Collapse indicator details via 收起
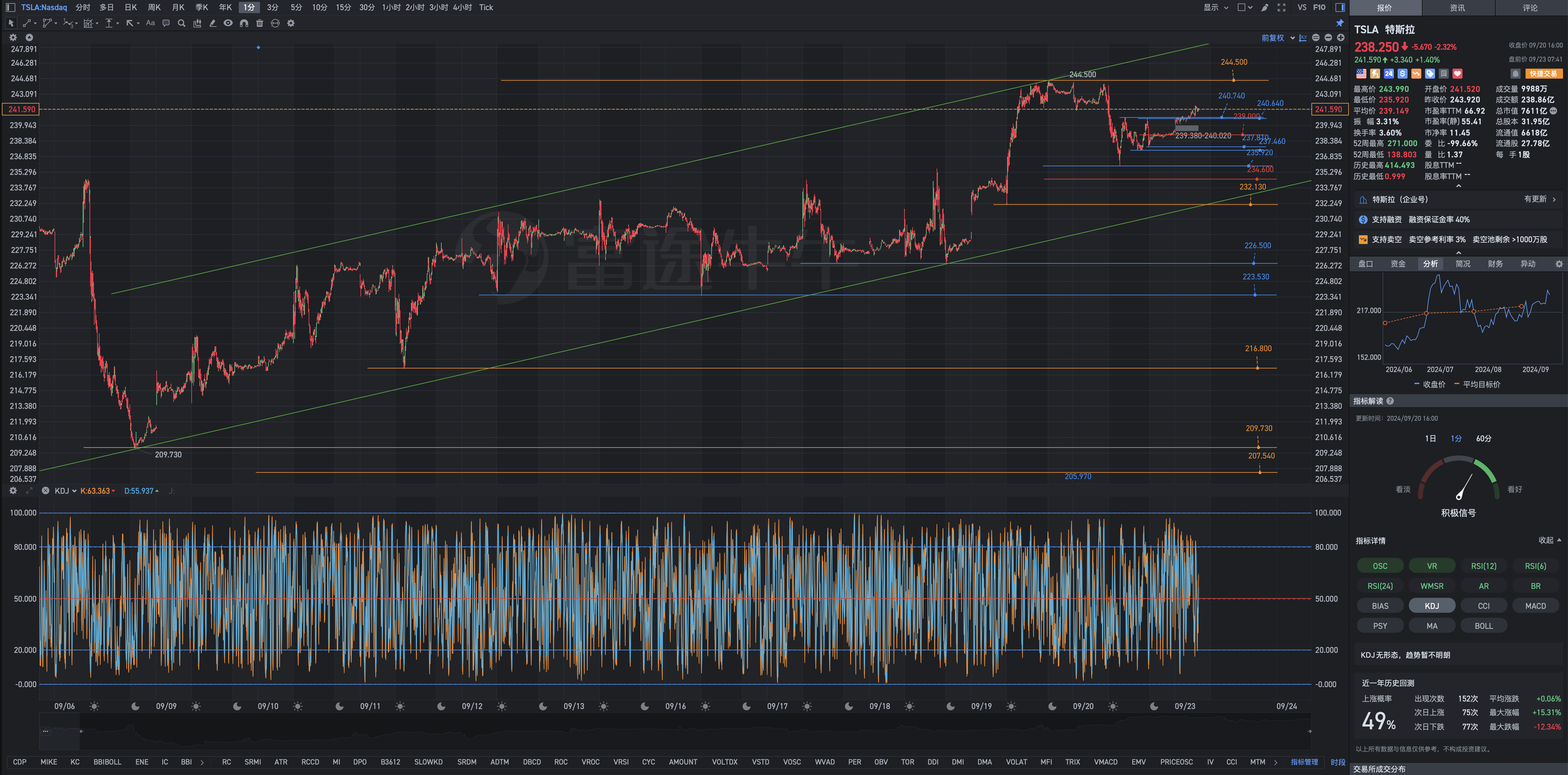The image size is (1568, 775). click(1550, 540)
